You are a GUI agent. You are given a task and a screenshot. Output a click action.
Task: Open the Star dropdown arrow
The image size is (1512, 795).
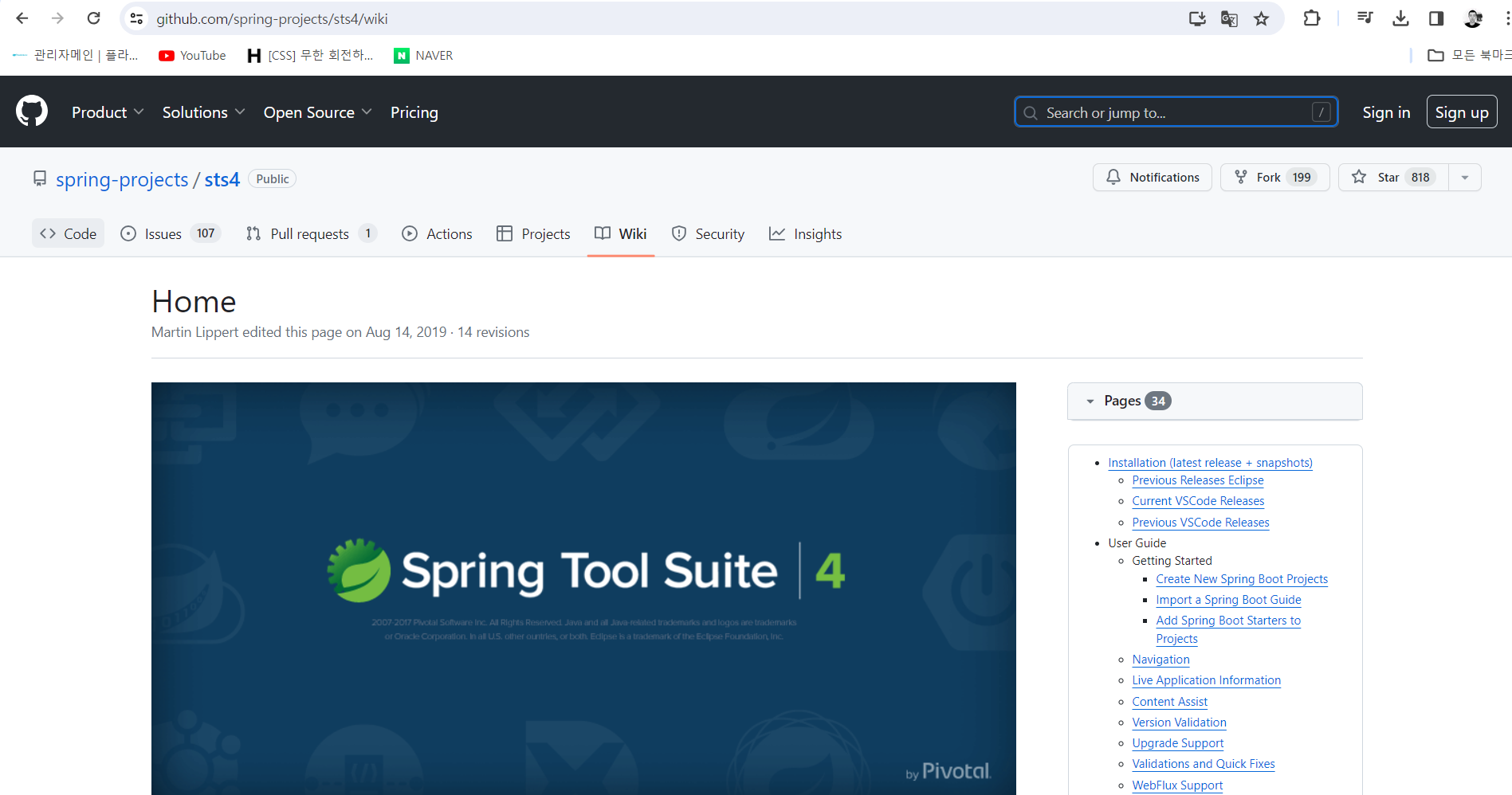click(x=1465, y=177)
